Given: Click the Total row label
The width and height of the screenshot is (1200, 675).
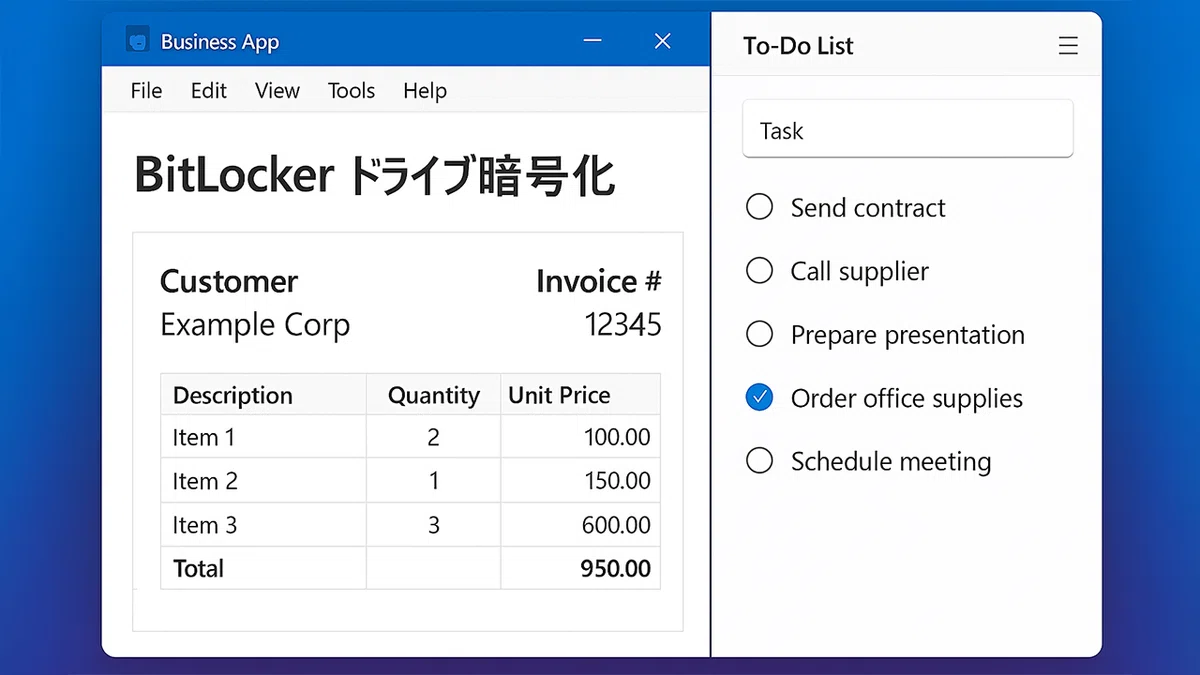Looking at the screenshot, I should point(198,569).
